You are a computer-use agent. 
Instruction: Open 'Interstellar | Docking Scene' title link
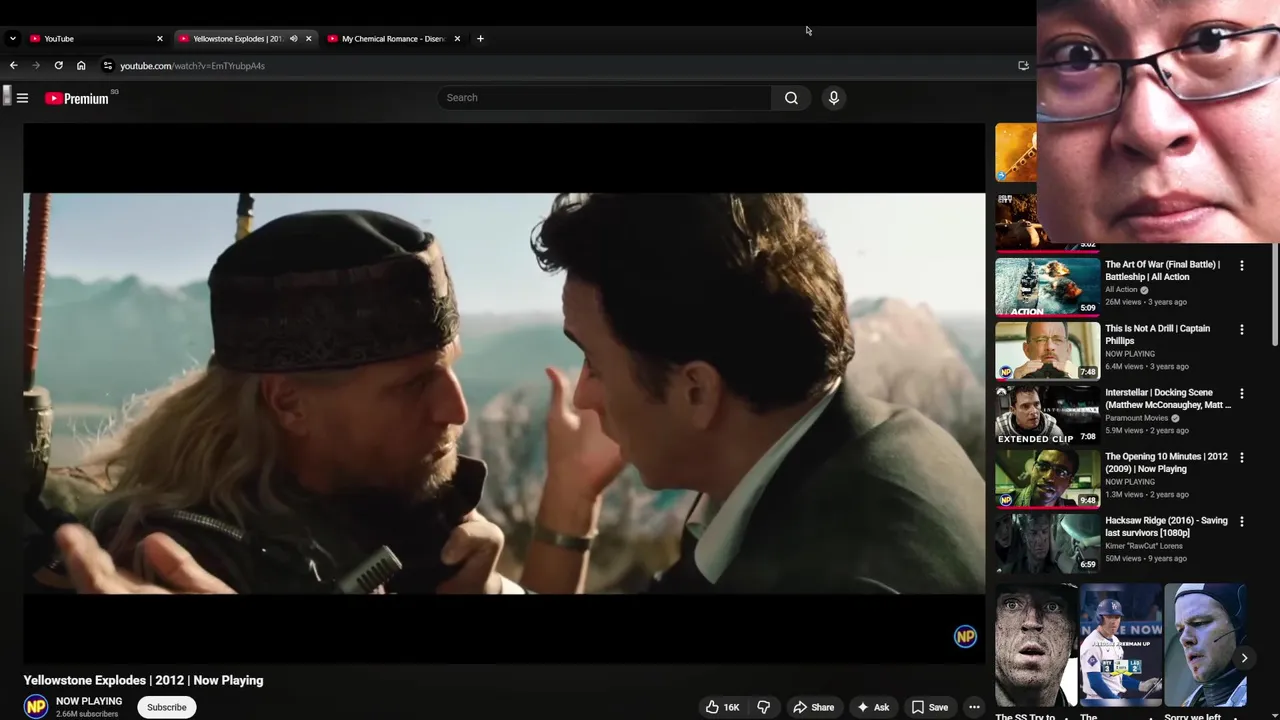[x=1168, y=399]
